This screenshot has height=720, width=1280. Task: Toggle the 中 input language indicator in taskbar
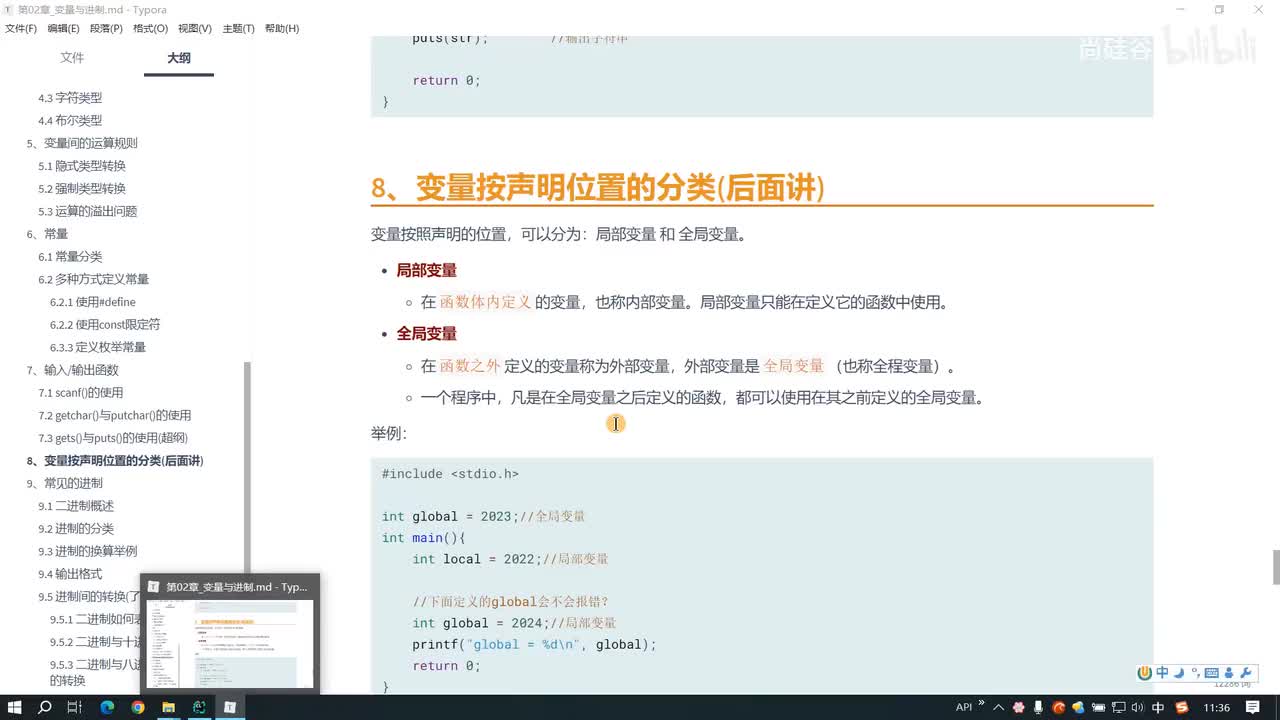1158,707
